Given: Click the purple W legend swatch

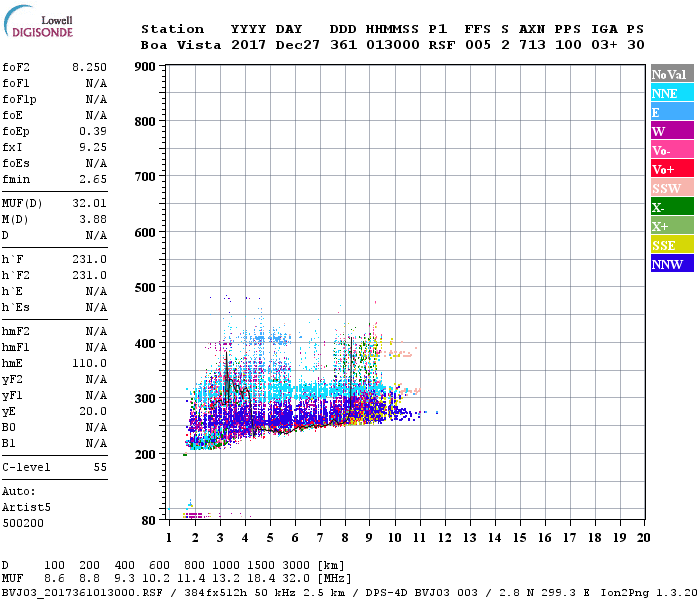Looking at the screenshot, I should click(672, 131).
